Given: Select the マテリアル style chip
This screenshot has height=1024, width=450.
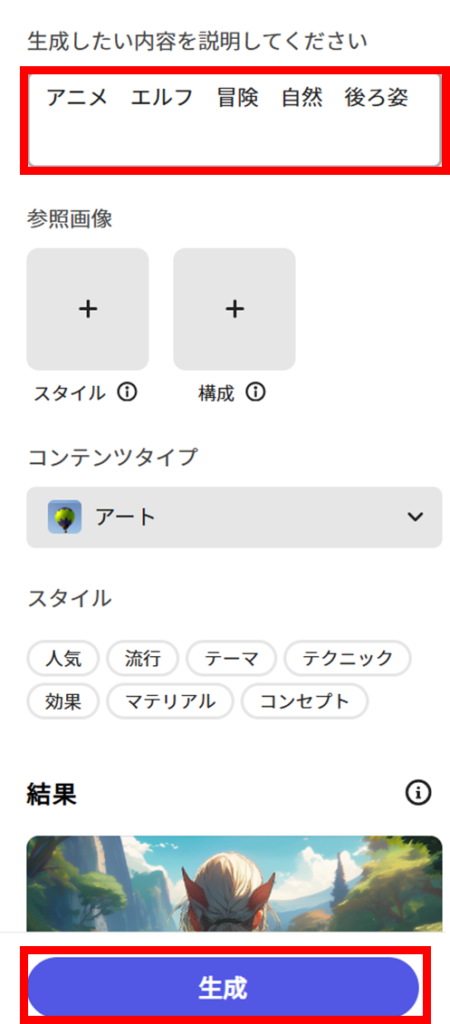Looking at the screenshot, I should [x=170, y=701].
